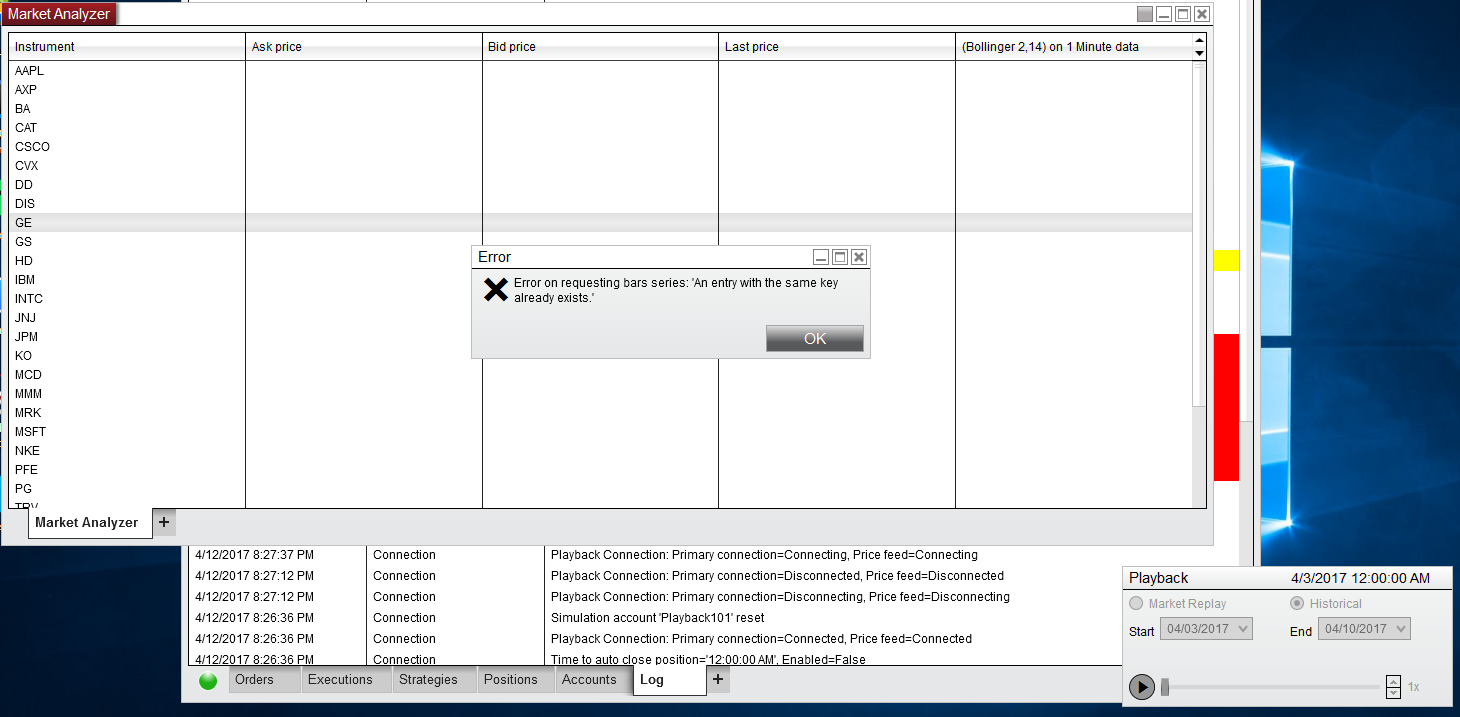Select the MSFT instrument row
Viewport: 1460px width, 717px height.
click(600, 432)
